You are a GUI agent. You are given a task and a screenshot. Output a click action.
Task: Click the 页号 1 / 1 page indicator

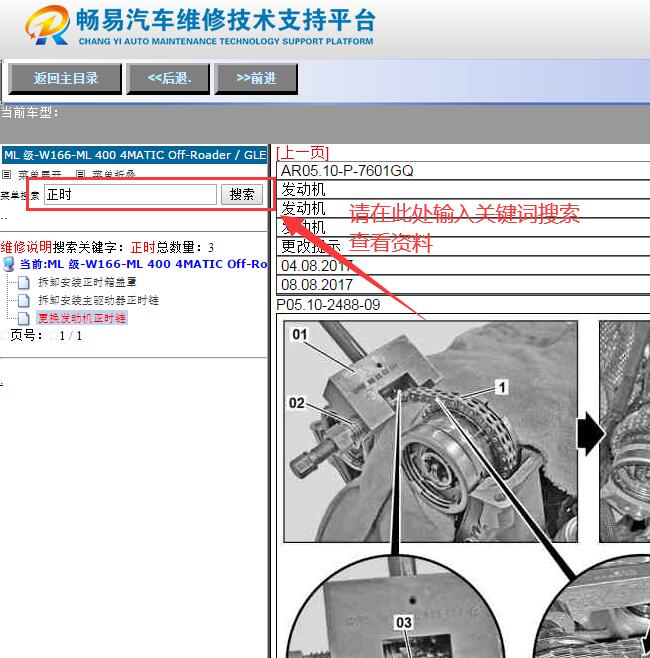pos(46,336)
